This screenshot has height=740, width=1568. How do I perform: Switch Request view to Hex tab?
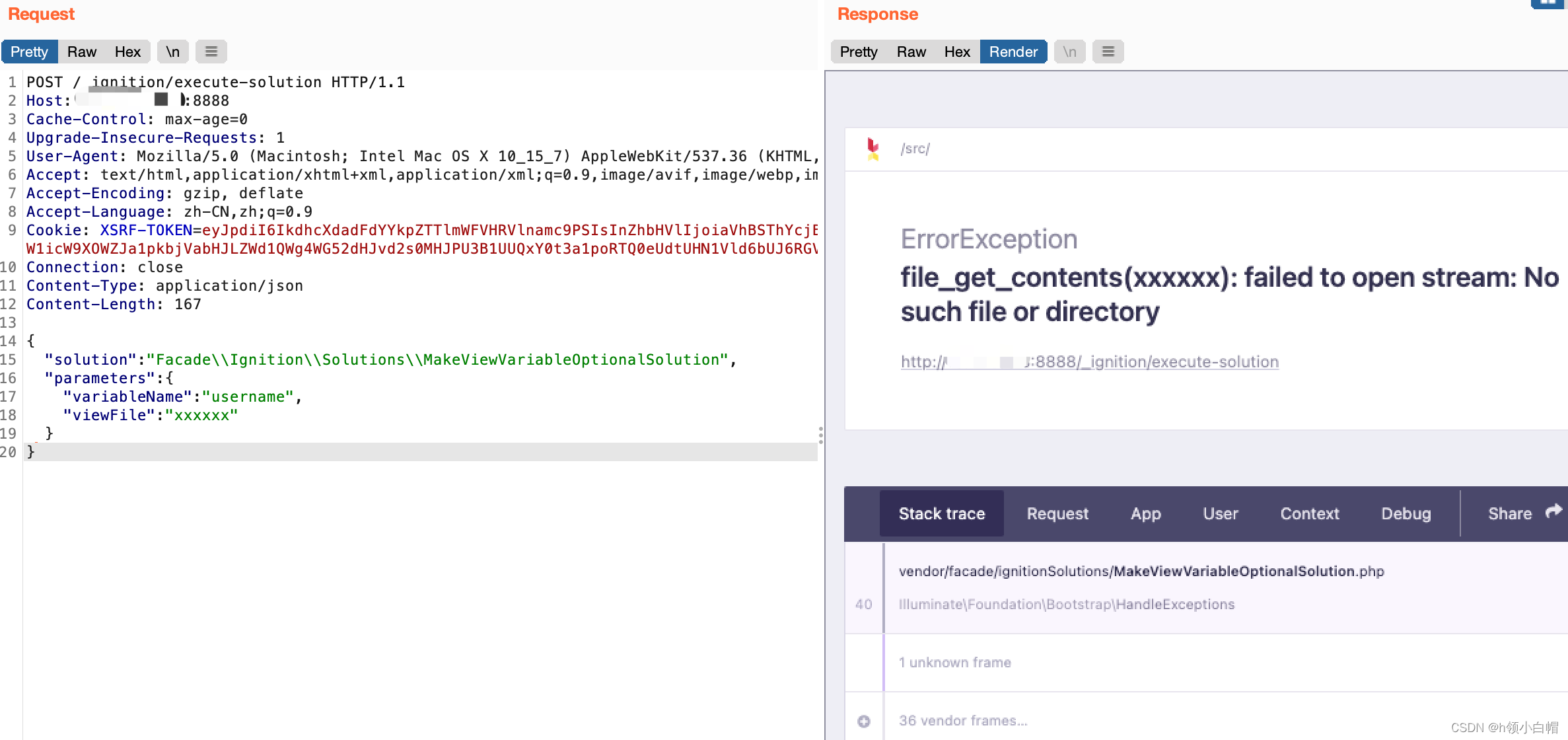(x=127, y=52)
